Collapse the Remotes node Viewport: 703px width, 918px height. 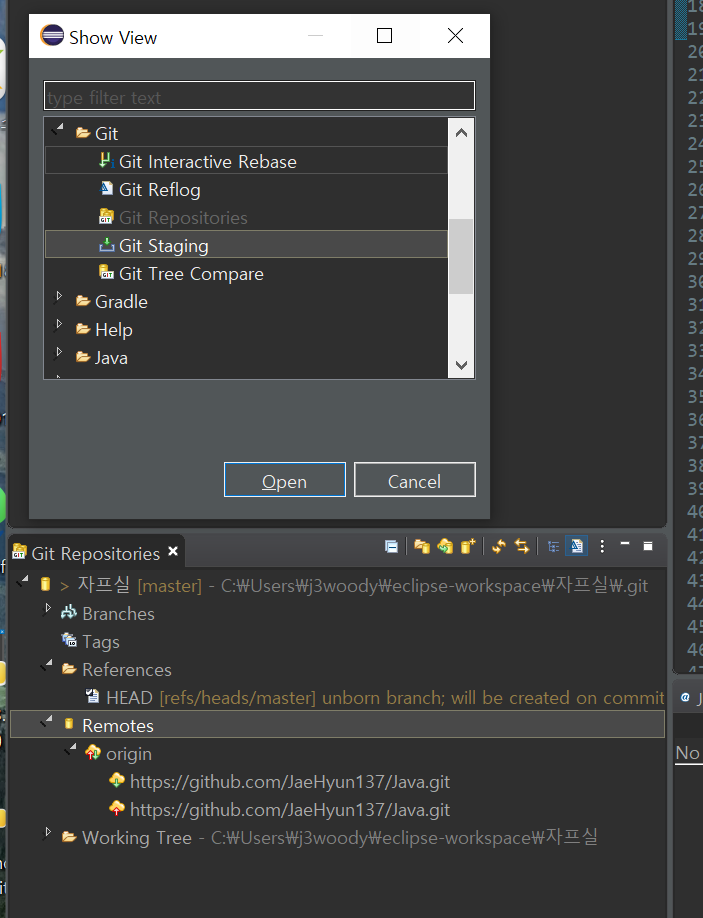(x=47, y=721)
